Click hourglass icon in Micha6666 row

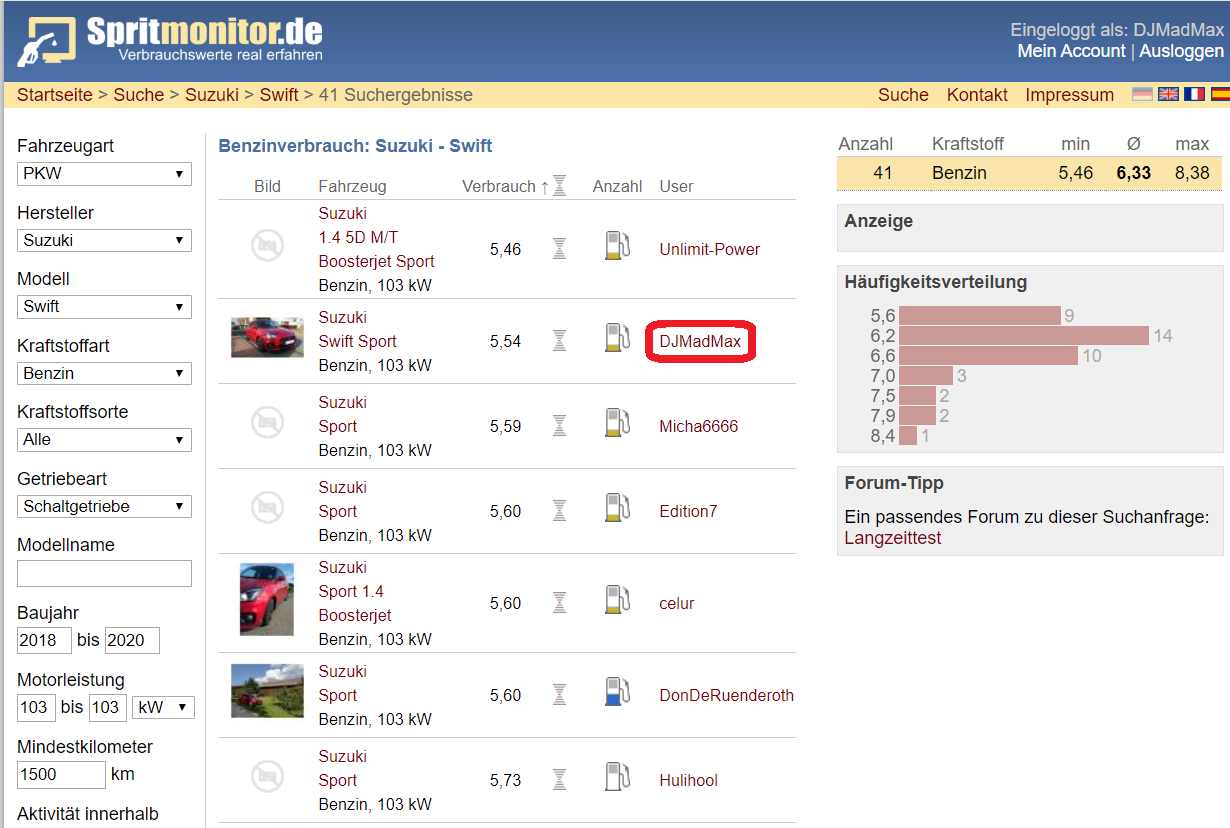tap(560, 426)
